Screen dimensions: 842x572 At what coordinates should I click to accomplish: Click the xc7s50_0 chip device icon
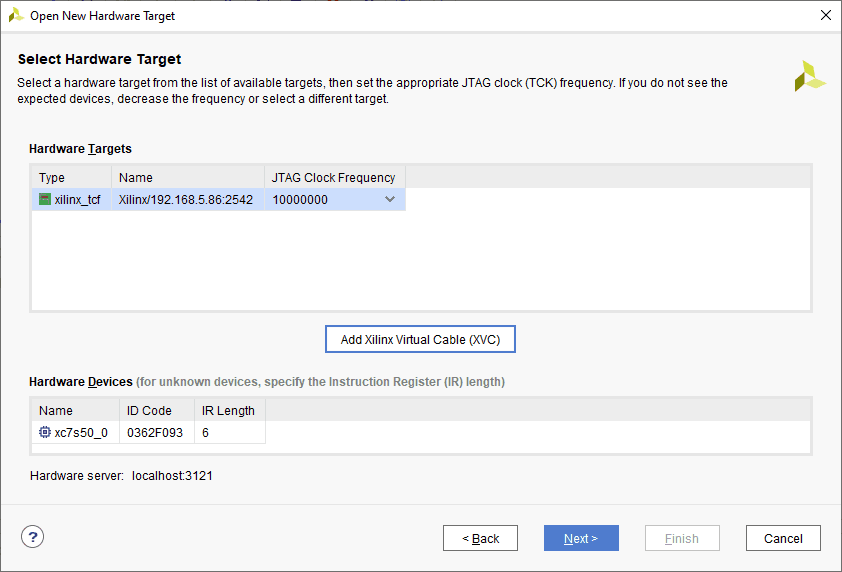click(x=45, y=433)
